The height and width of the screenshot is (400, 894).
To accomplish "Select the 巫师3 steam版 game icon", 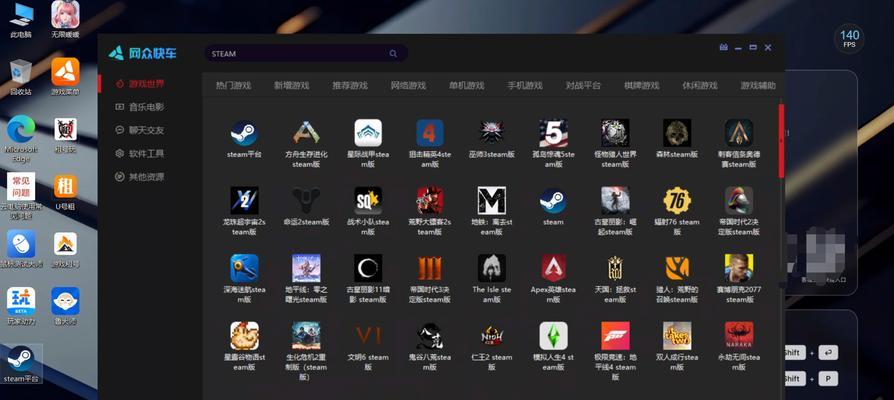I will 491,133.
